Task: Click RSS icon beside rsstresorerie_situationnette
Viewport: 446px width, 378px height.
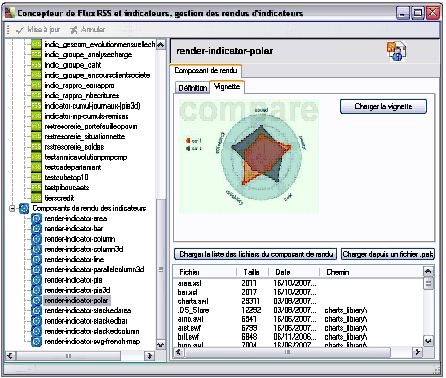Action: pos(36,137)
